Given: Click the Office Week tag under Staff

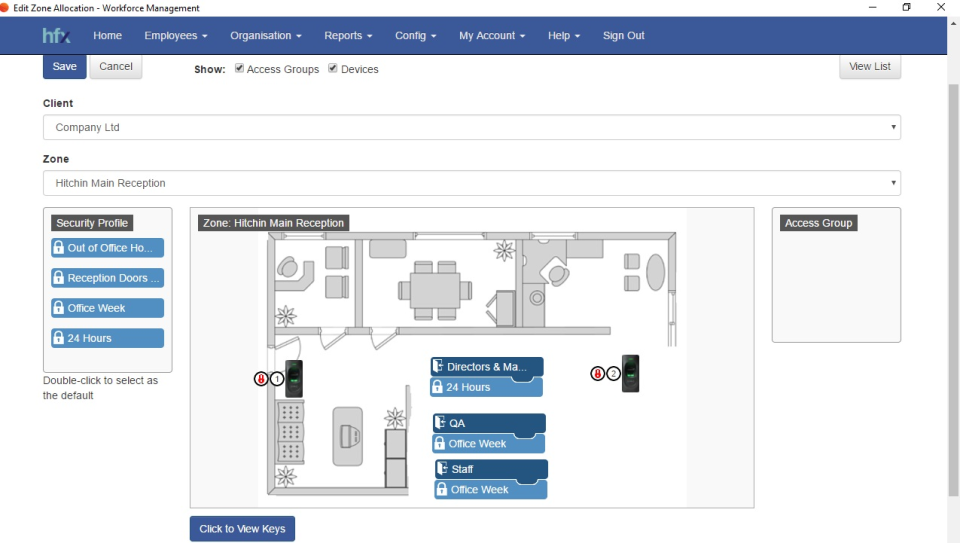Looking at the screenshot, I should click(x=491, y=490).
